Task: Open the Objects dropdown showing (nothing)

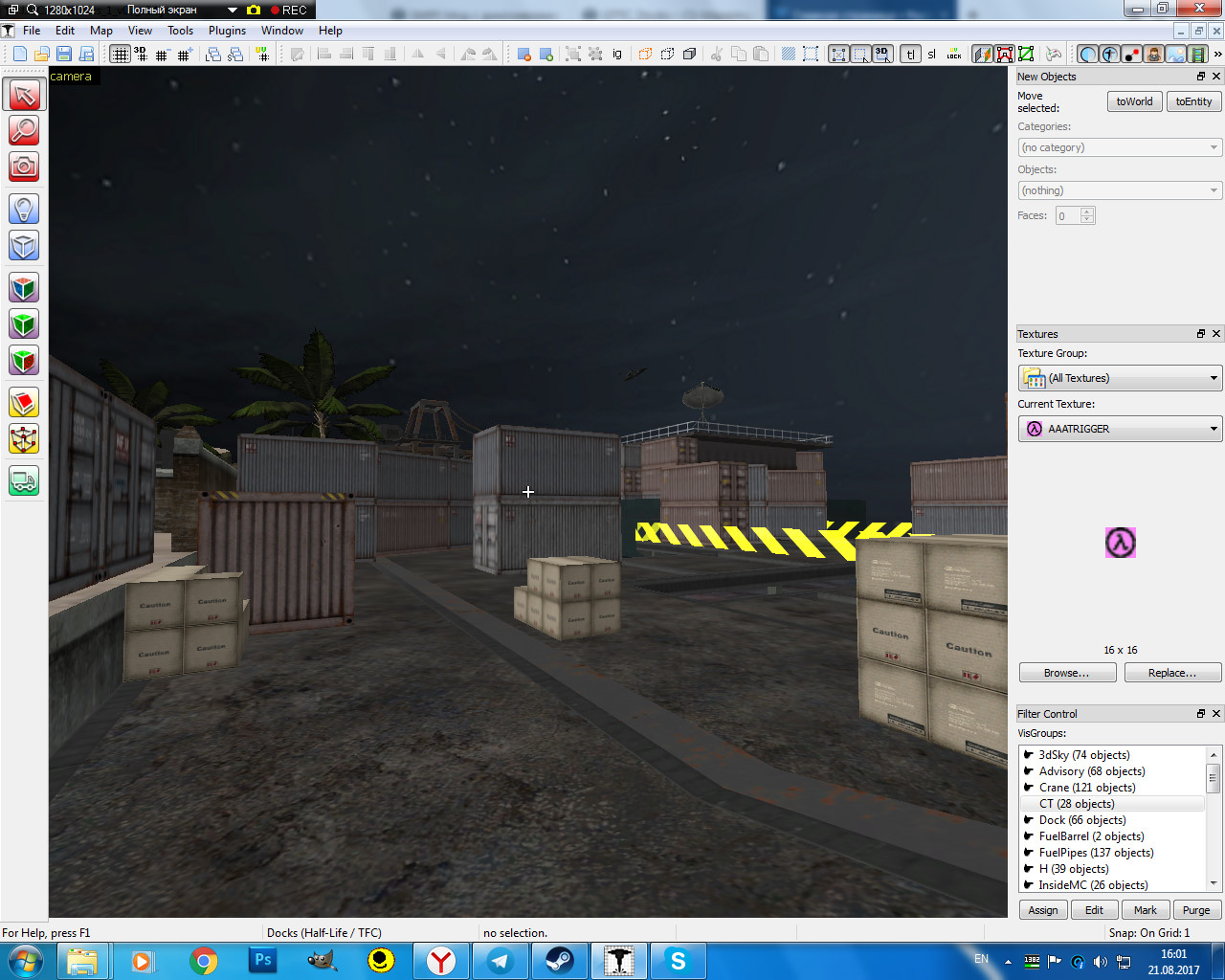Action: click(x=1120, y=190)
